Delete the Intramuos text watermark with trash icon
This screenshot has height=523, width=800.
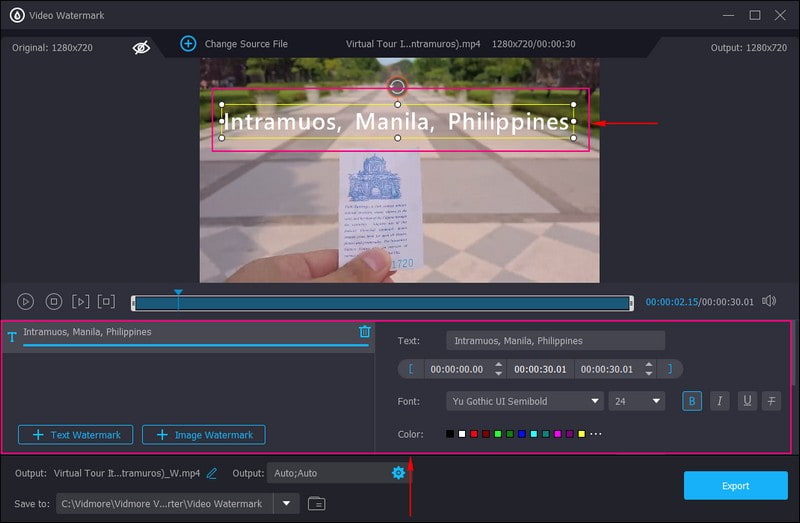(365, 332)
